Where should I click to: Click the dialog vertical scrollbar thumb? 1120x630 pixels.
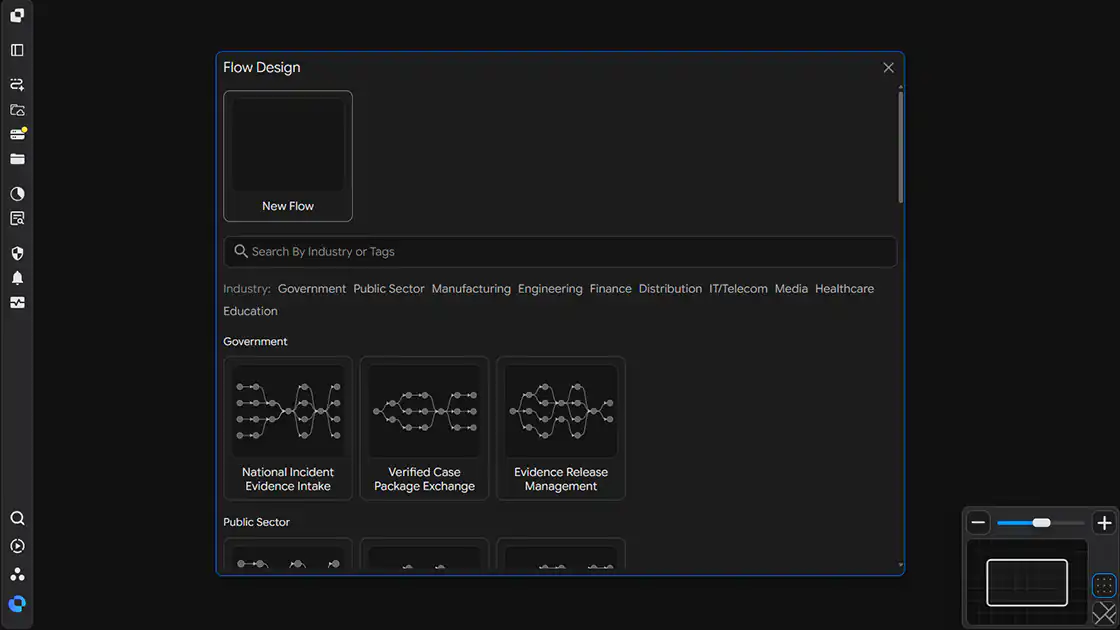pos(900,146)
